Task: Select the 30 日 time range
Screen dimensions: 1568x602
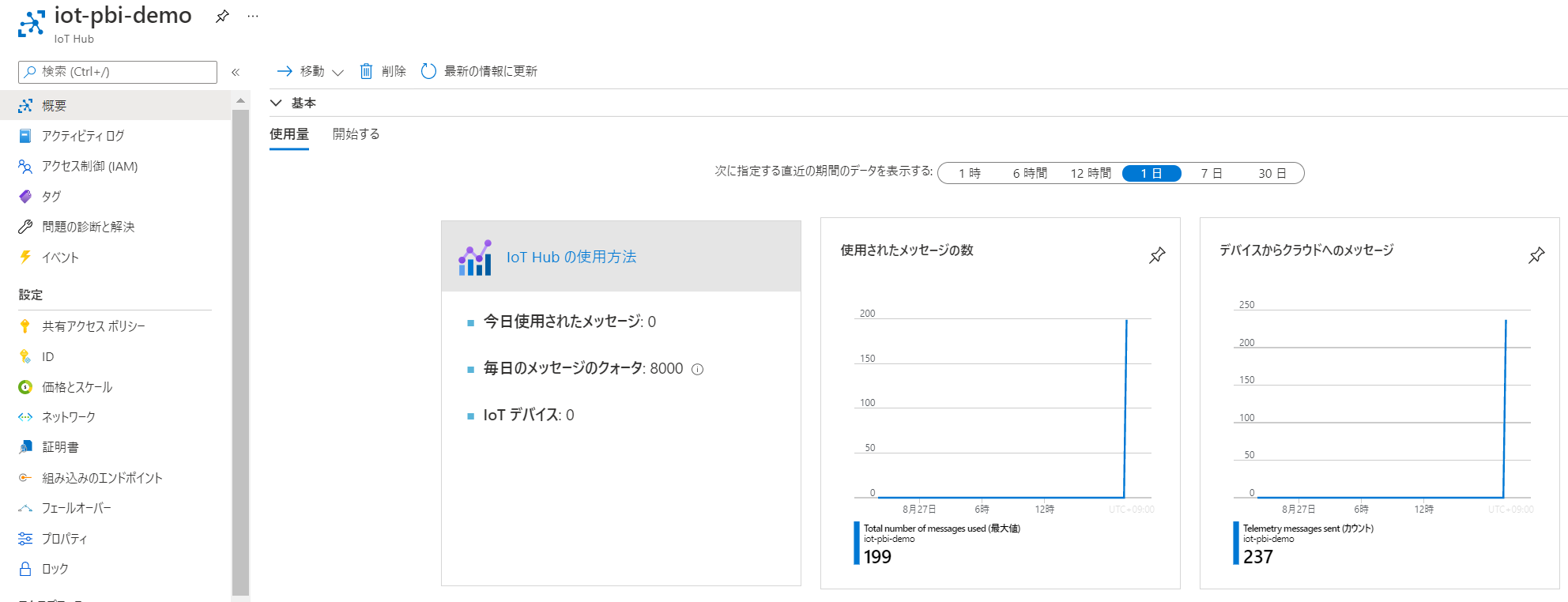Action: 1272,173
